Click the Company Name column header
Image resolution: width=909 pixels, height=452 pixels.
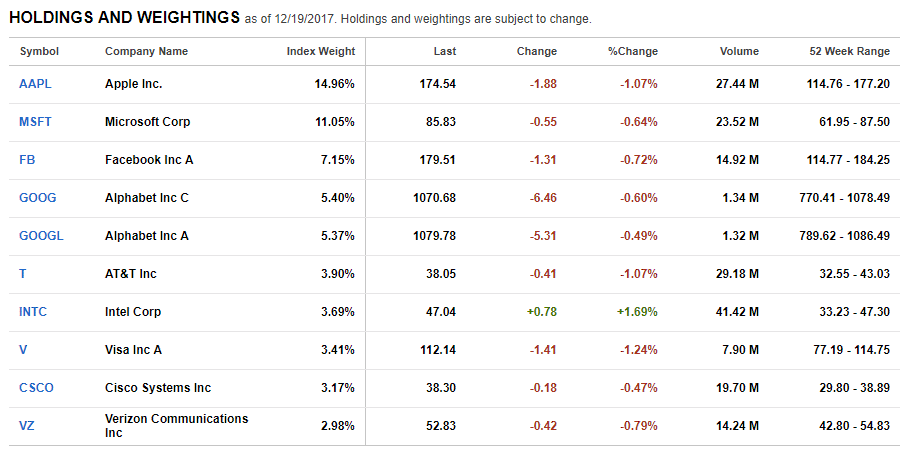point(146,51)
